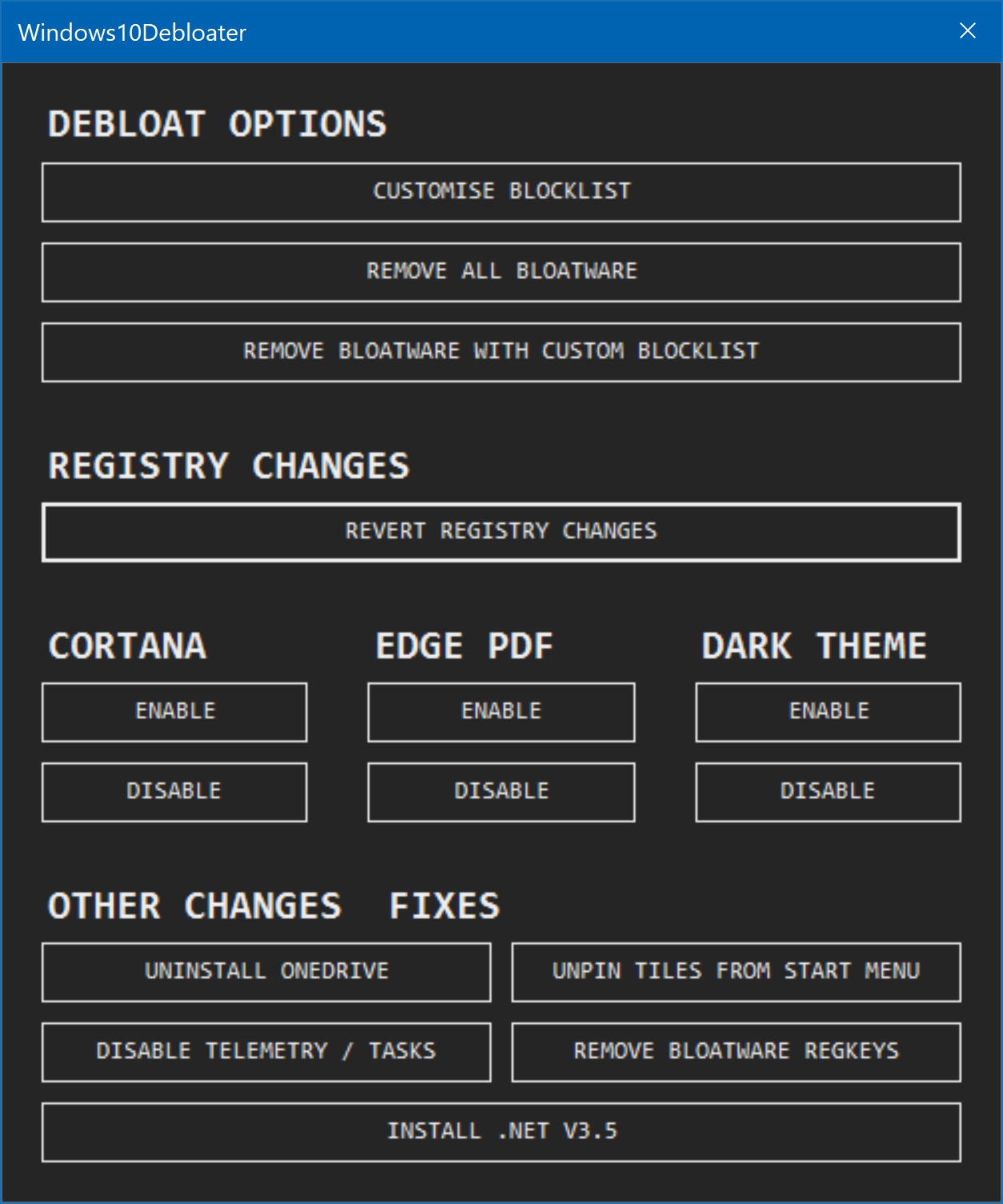Click the Dark Theme section heading
1003x1204 pixels.
814,646
